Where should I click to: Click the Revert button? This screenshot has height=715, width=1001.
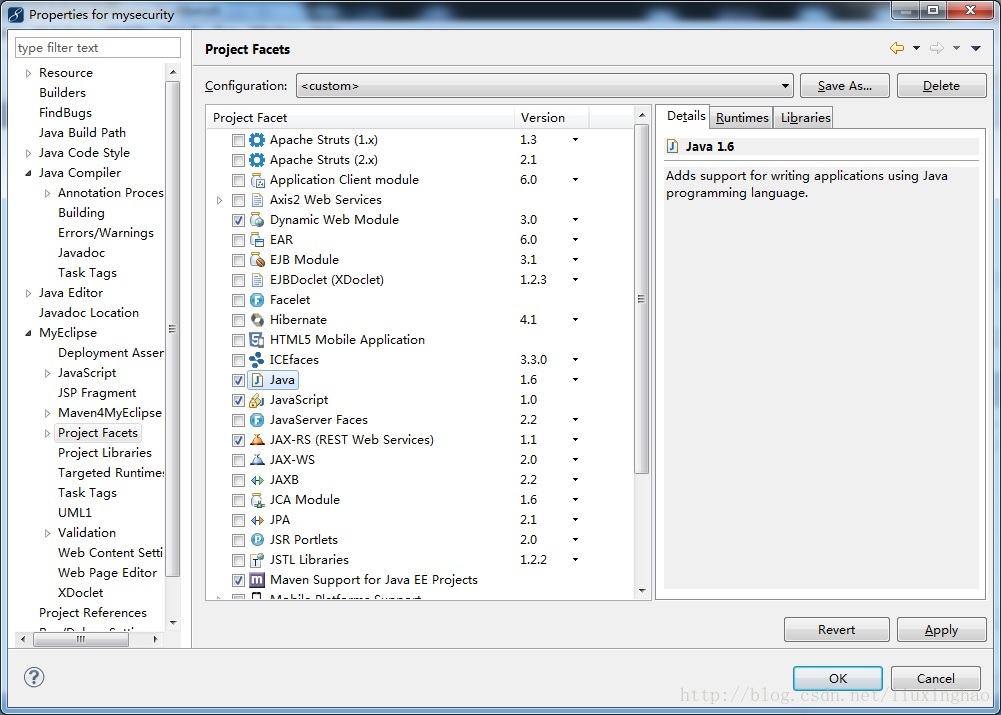pyautogui.click(x=836, y=629)
